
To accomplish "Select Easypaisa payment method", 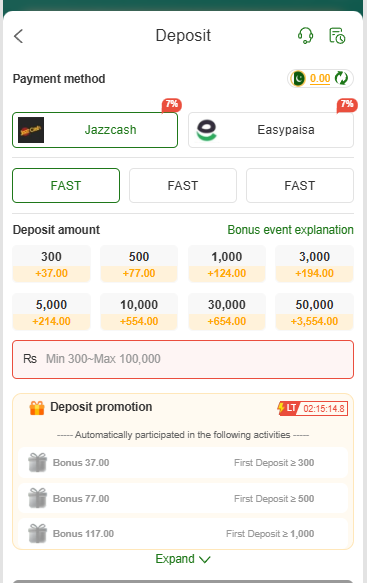I will [x=271, y=130].
